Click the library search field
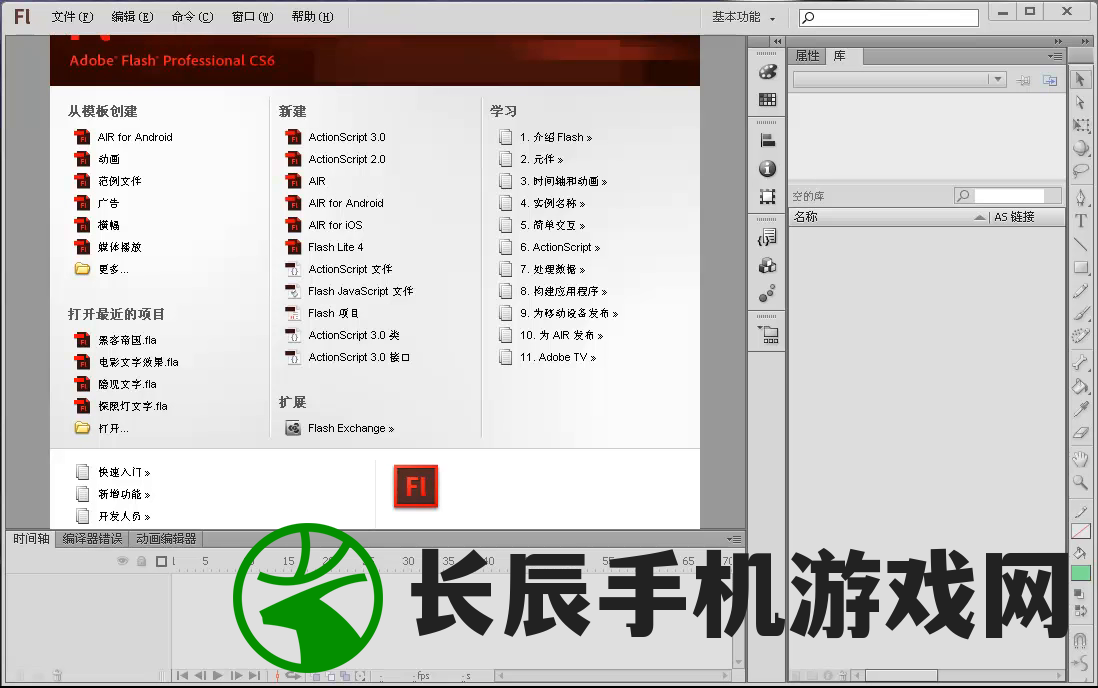 1008,195
